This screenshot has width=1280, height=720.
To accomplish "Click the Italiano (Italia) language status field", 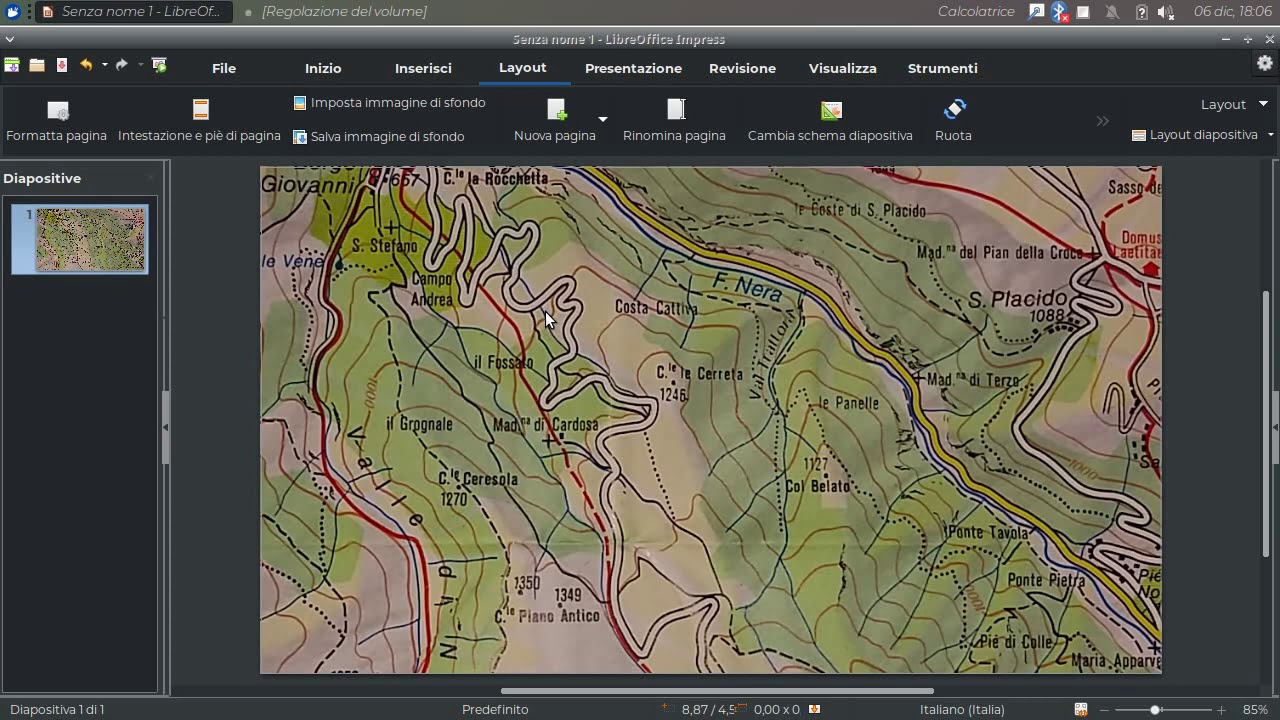I will point(962,710).
